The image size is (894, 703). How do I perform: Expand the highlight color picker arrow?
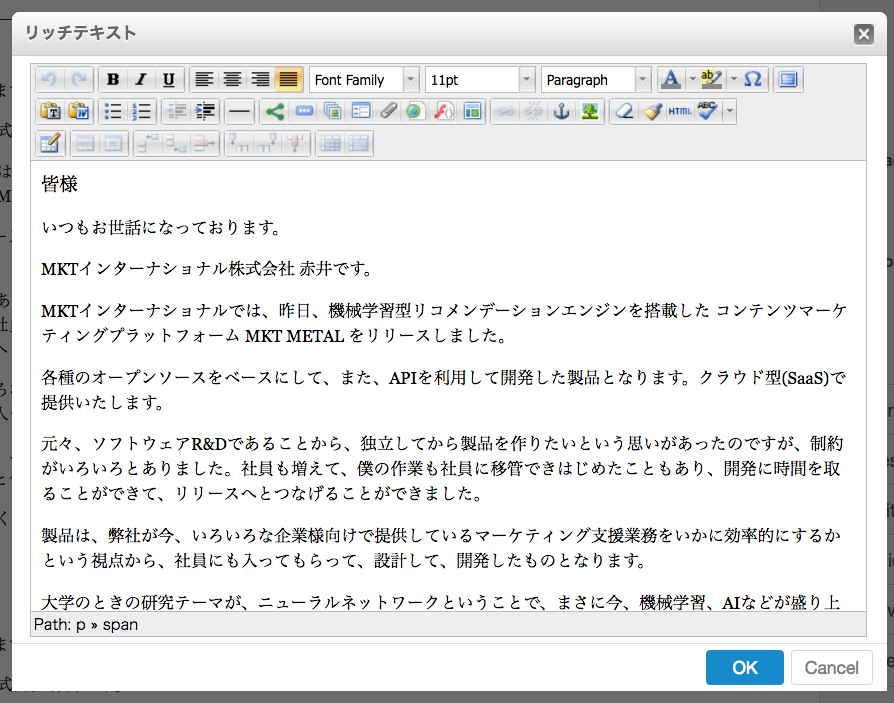point(734,80)
